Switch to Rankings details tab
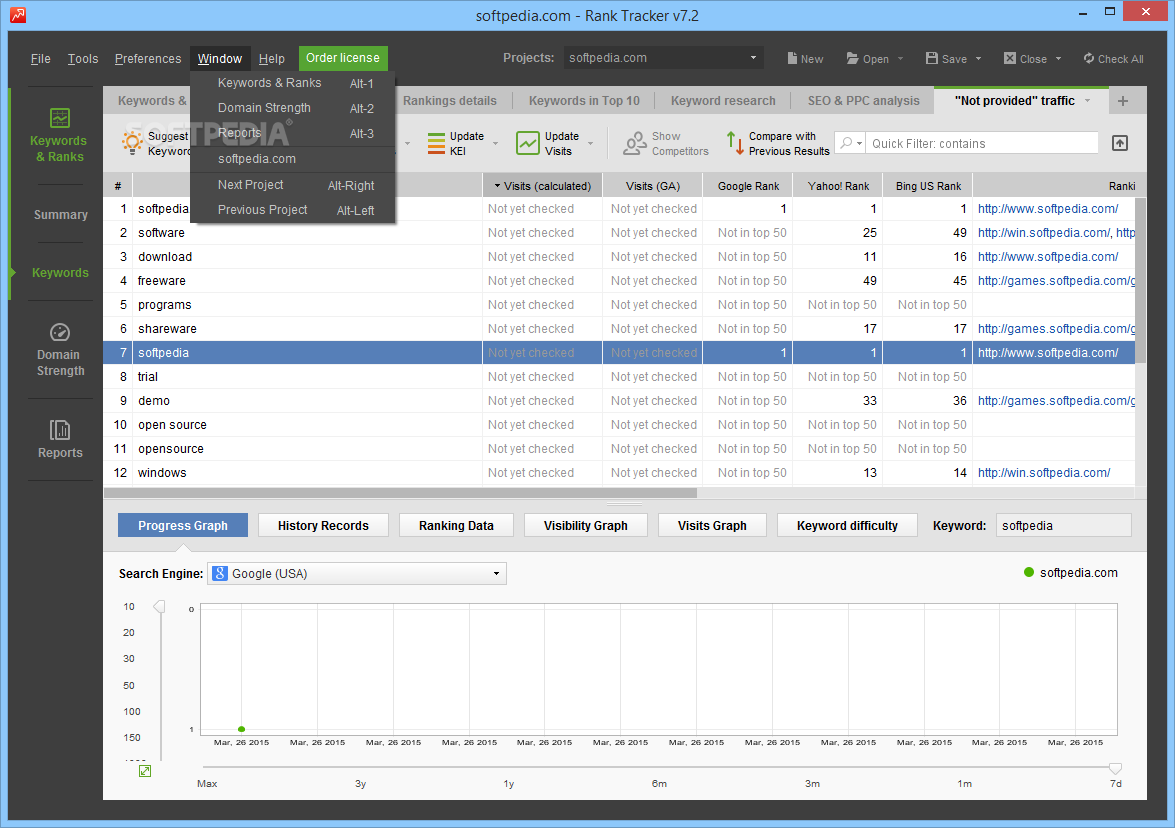 coord(450,100)
